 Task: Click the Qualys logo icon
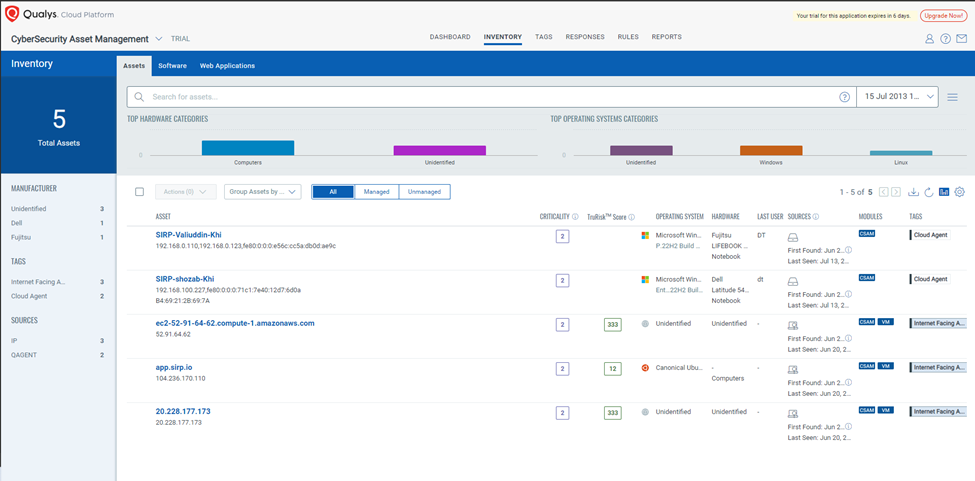pyautogui.click(x=12, y=14)
